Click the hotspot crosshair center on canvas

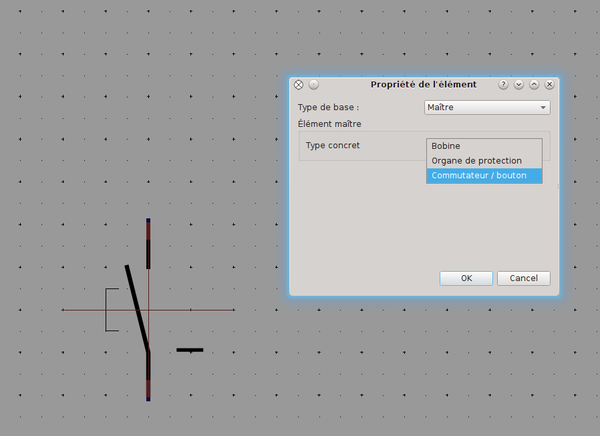tap(148, 310)
